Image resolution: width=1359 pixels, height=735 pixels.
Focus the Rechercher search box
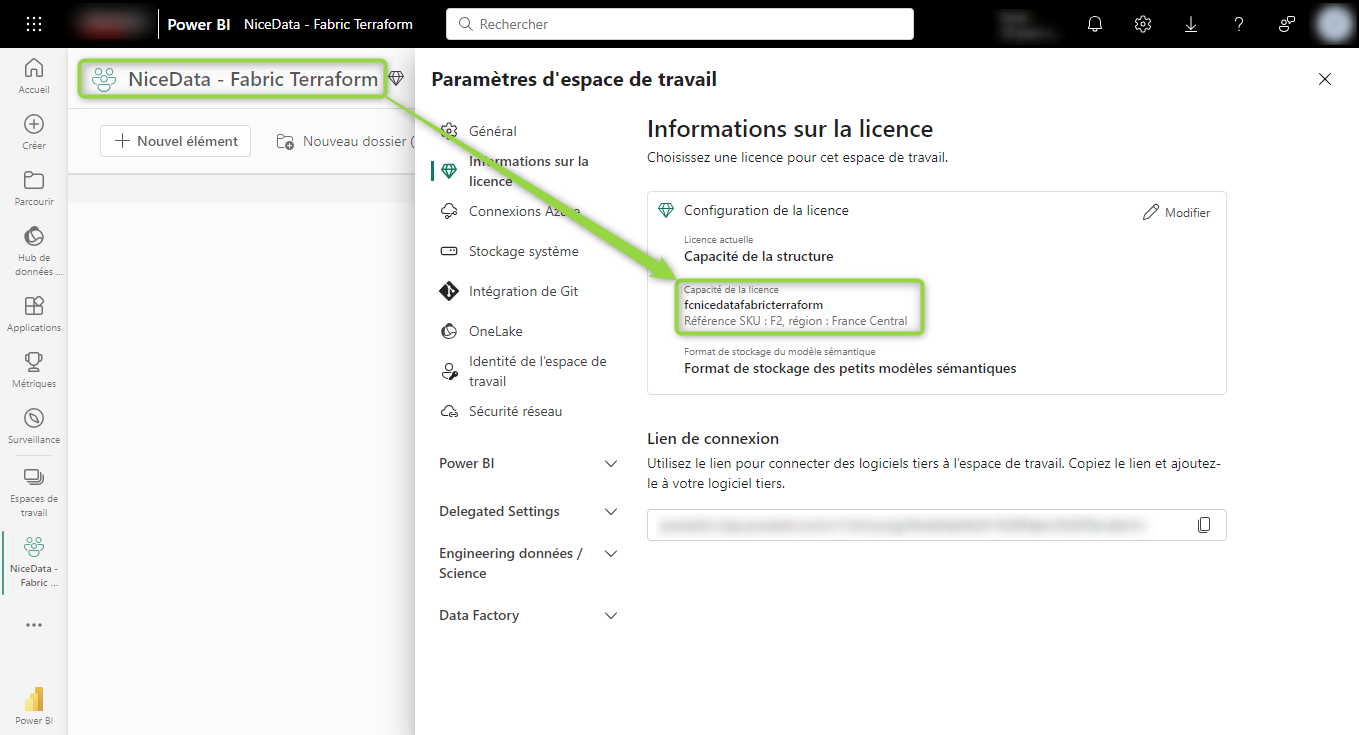coord(680,24)
